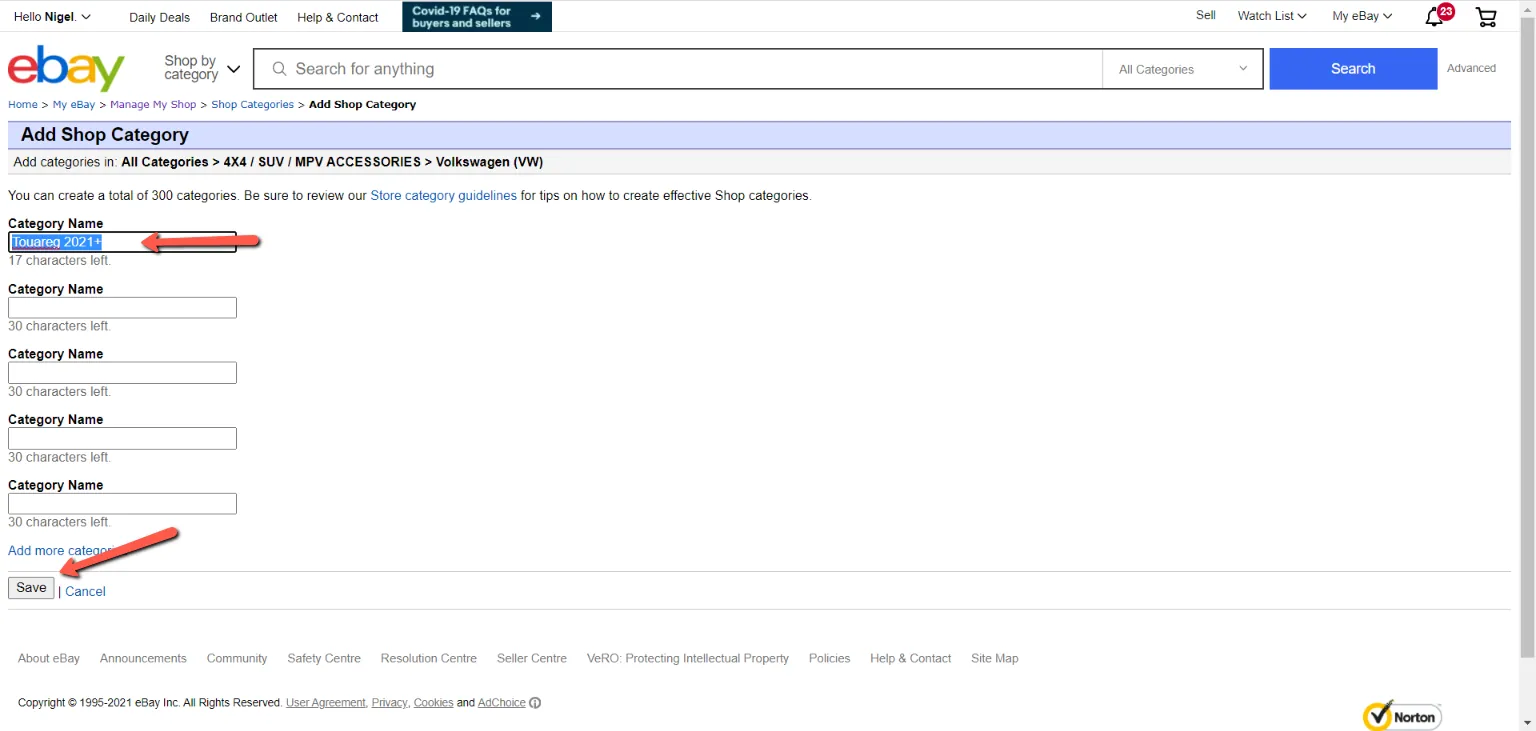Go to Home breadcrumb
The height and width of the screenshot is (731, 1536).
[23, 104]
